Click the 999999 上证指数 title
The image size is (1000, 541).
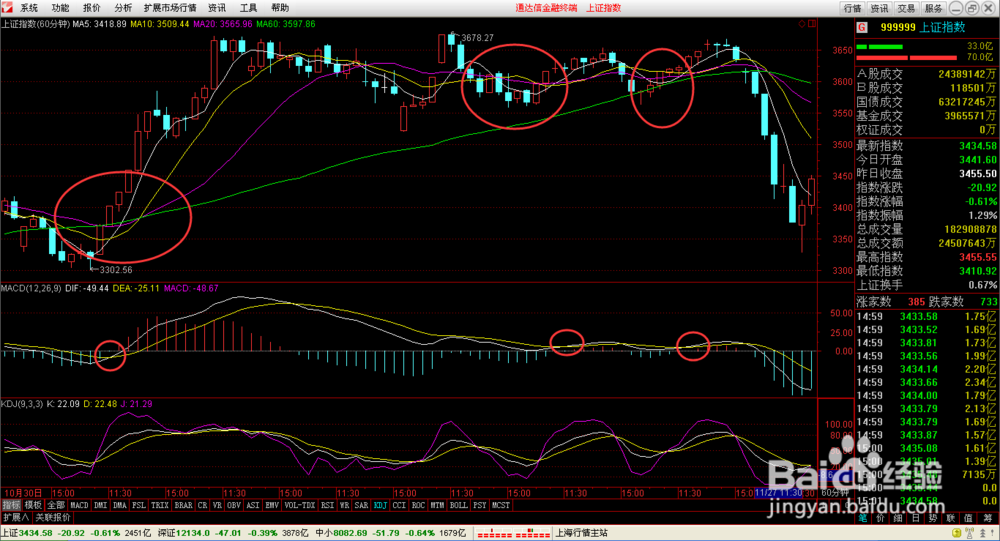923,27
